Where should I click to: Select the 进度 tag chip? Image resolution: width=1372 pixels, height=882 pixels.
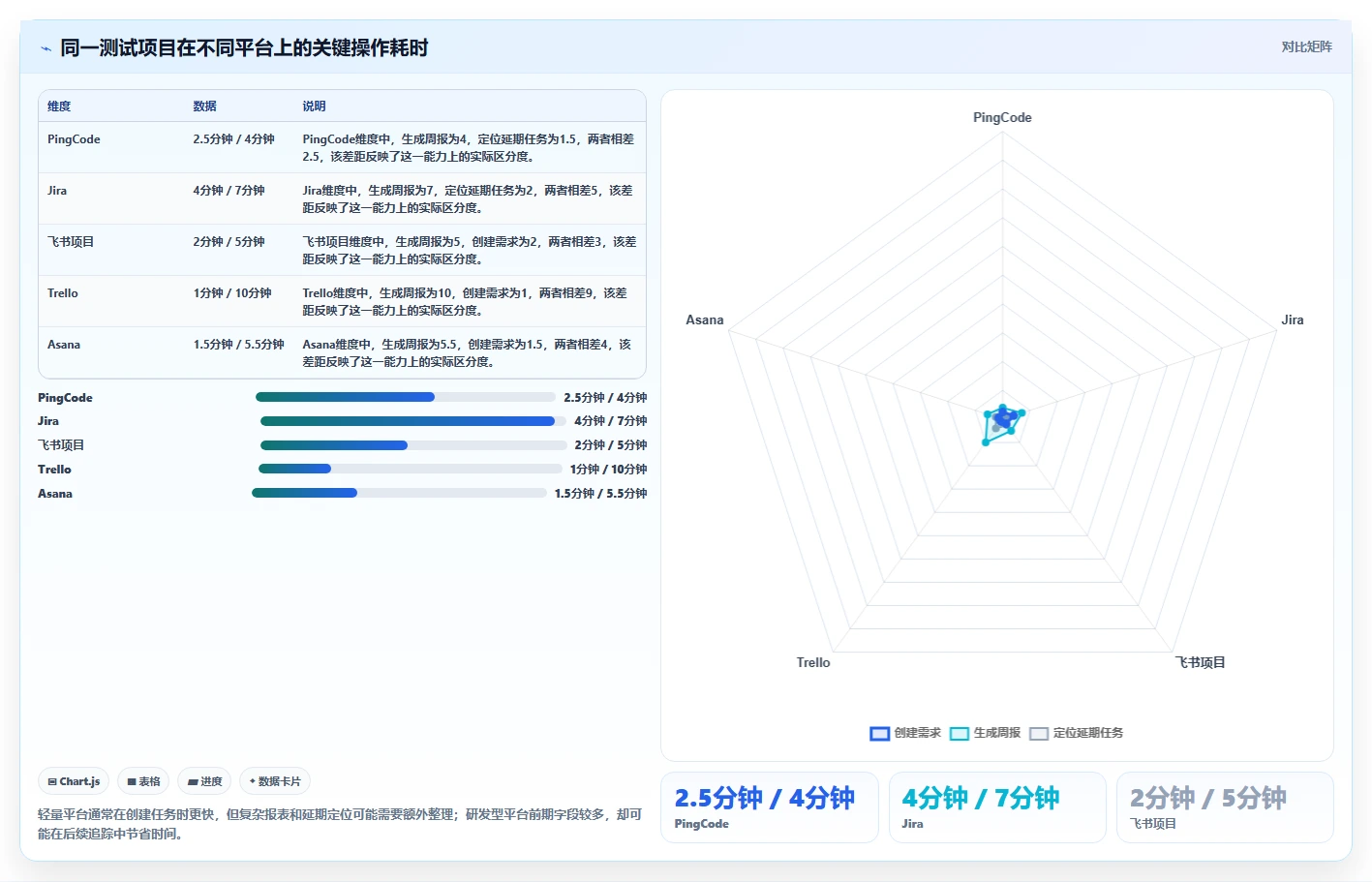[204, 781]
